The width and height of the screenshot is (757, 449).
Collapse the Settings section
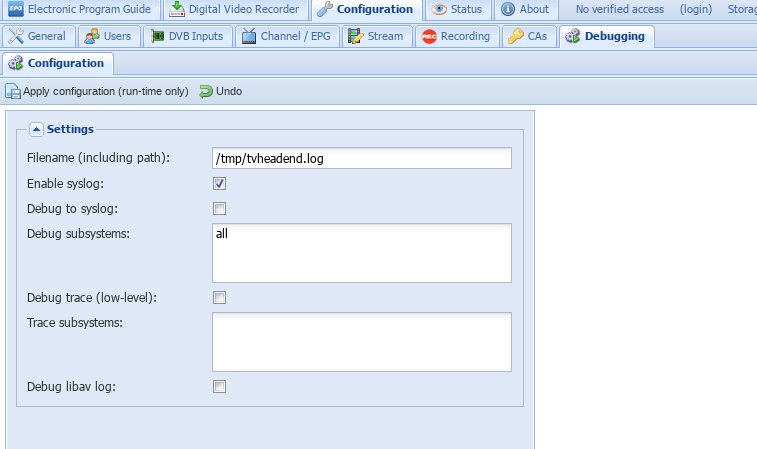pyautogui.click(x=36, y=129)
